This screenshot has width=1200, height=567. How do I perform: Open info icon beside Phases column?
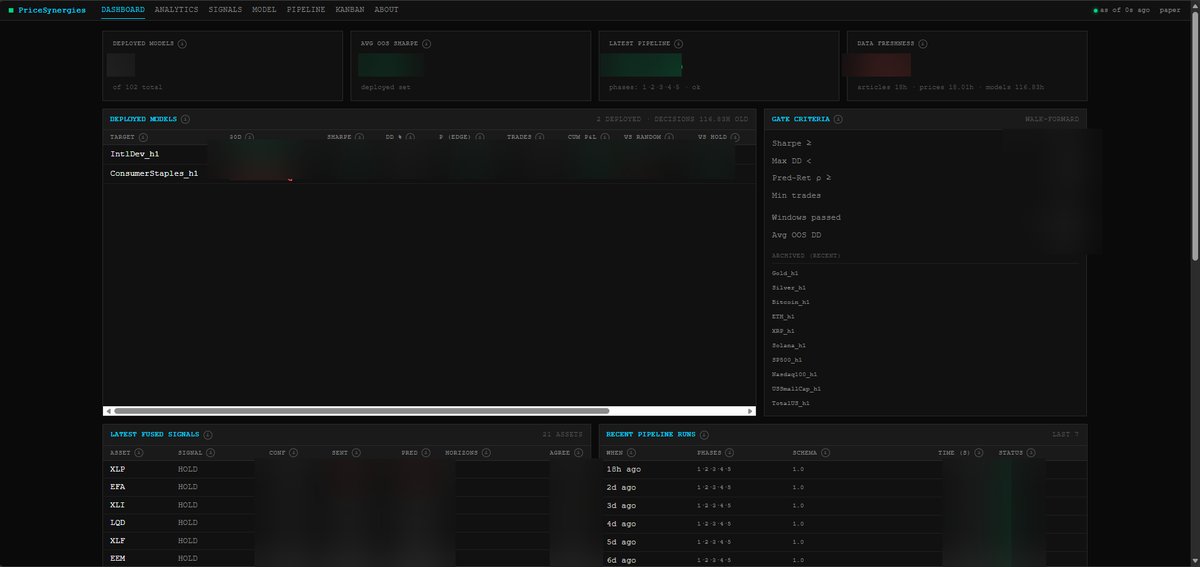(729, 453)
